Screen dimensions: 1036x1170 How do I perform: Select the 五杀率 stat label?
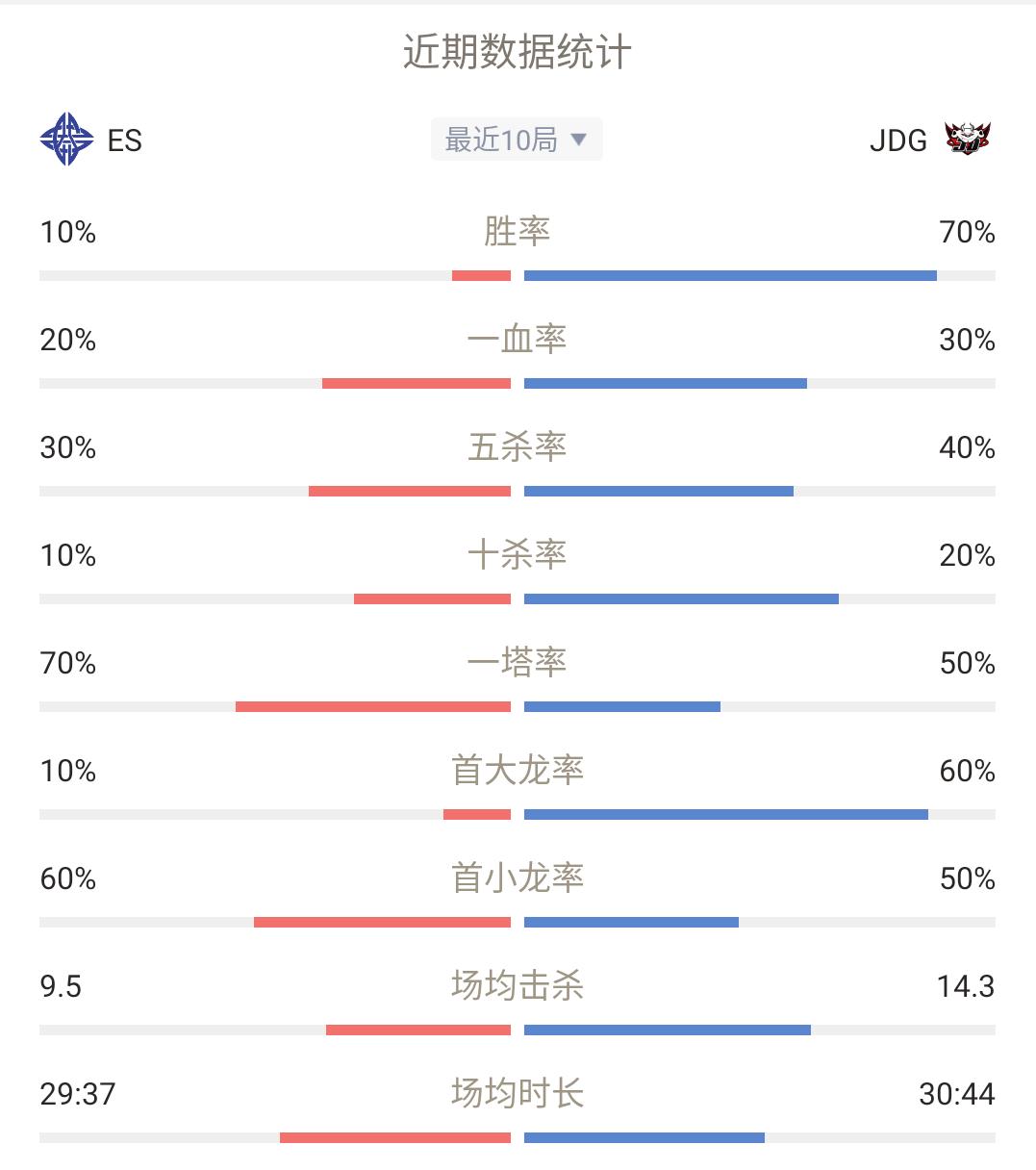(518, 447)
